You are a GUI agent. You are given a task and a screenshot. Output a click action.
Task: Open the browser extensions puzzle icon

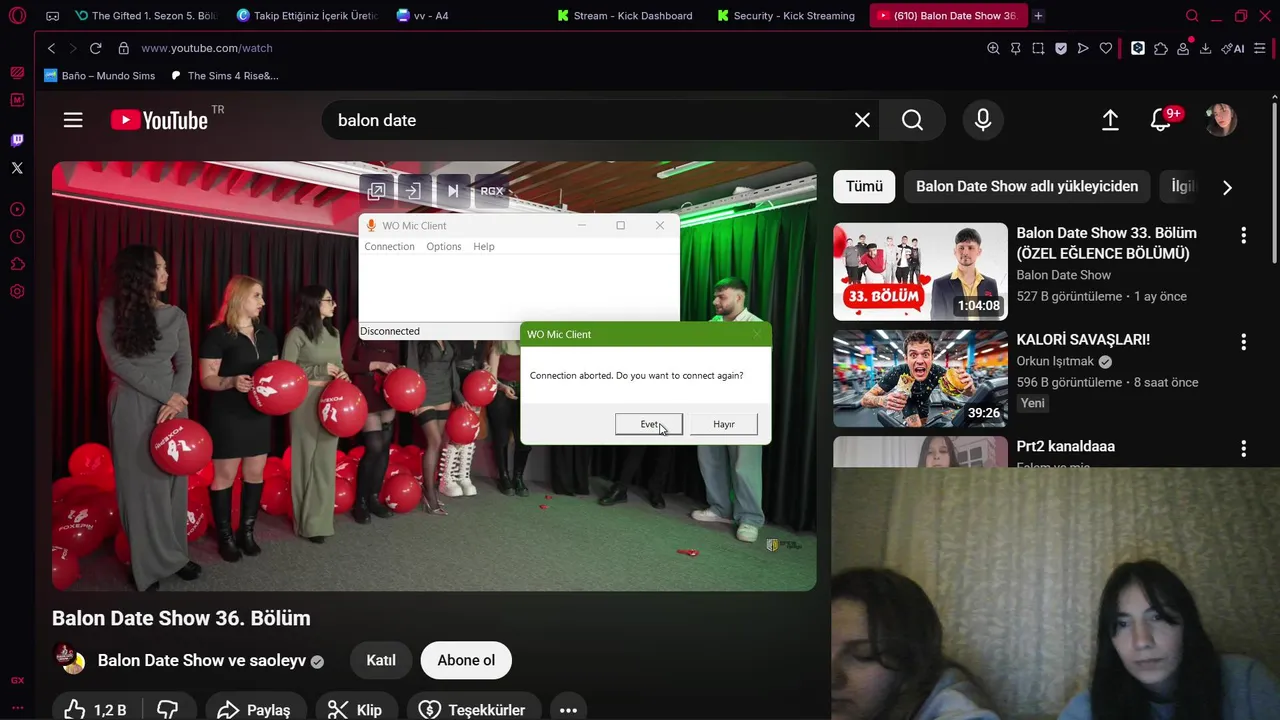tap(1161, 48)
